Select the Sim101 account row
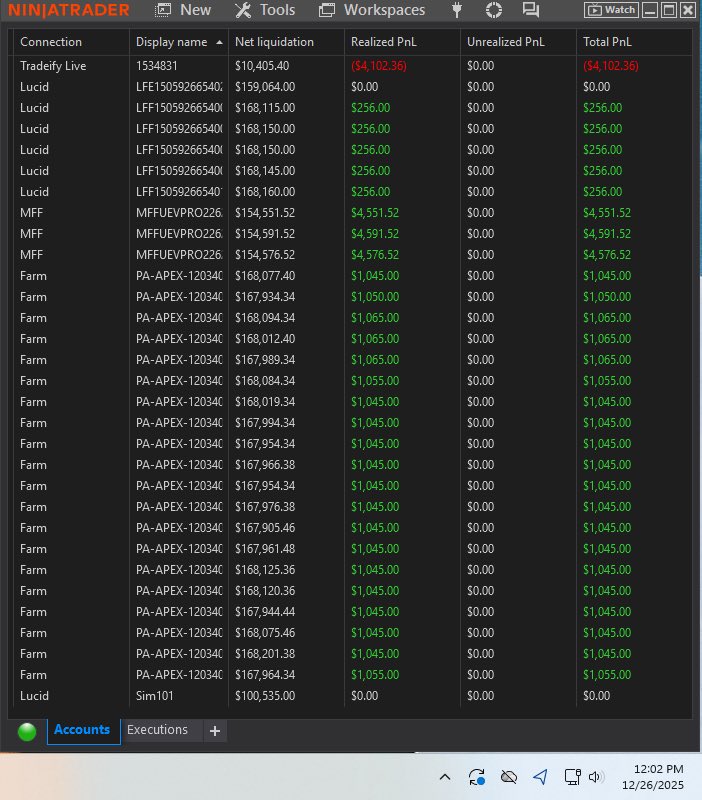This screenshot has width=702, height=800. (353, 696)
